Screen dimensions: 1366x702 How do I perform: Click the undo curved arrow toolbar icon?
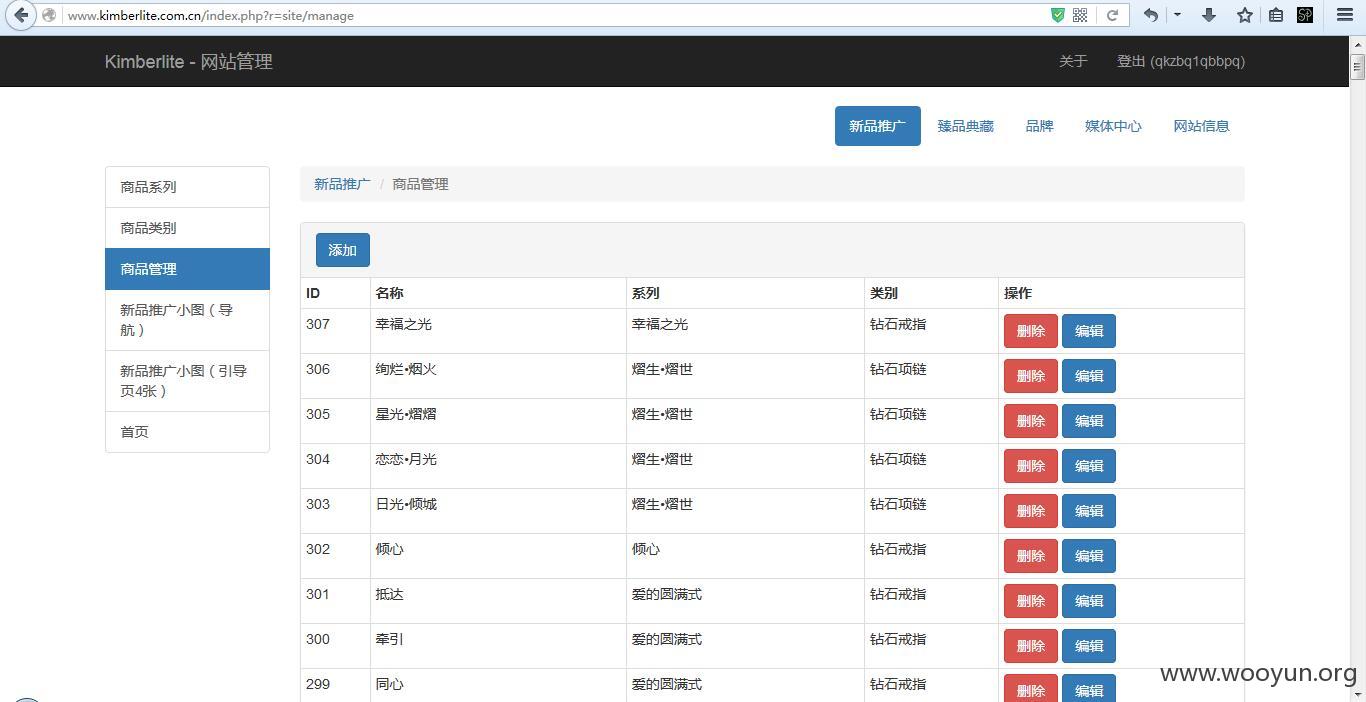[1151, 15]
